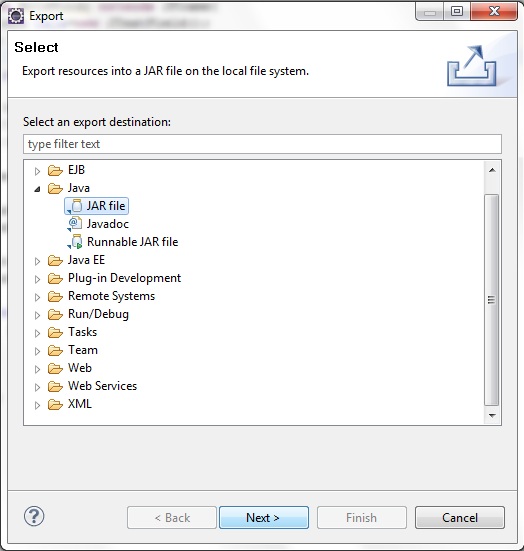
Task: Click the Next > button
Action: coord(264,518)
